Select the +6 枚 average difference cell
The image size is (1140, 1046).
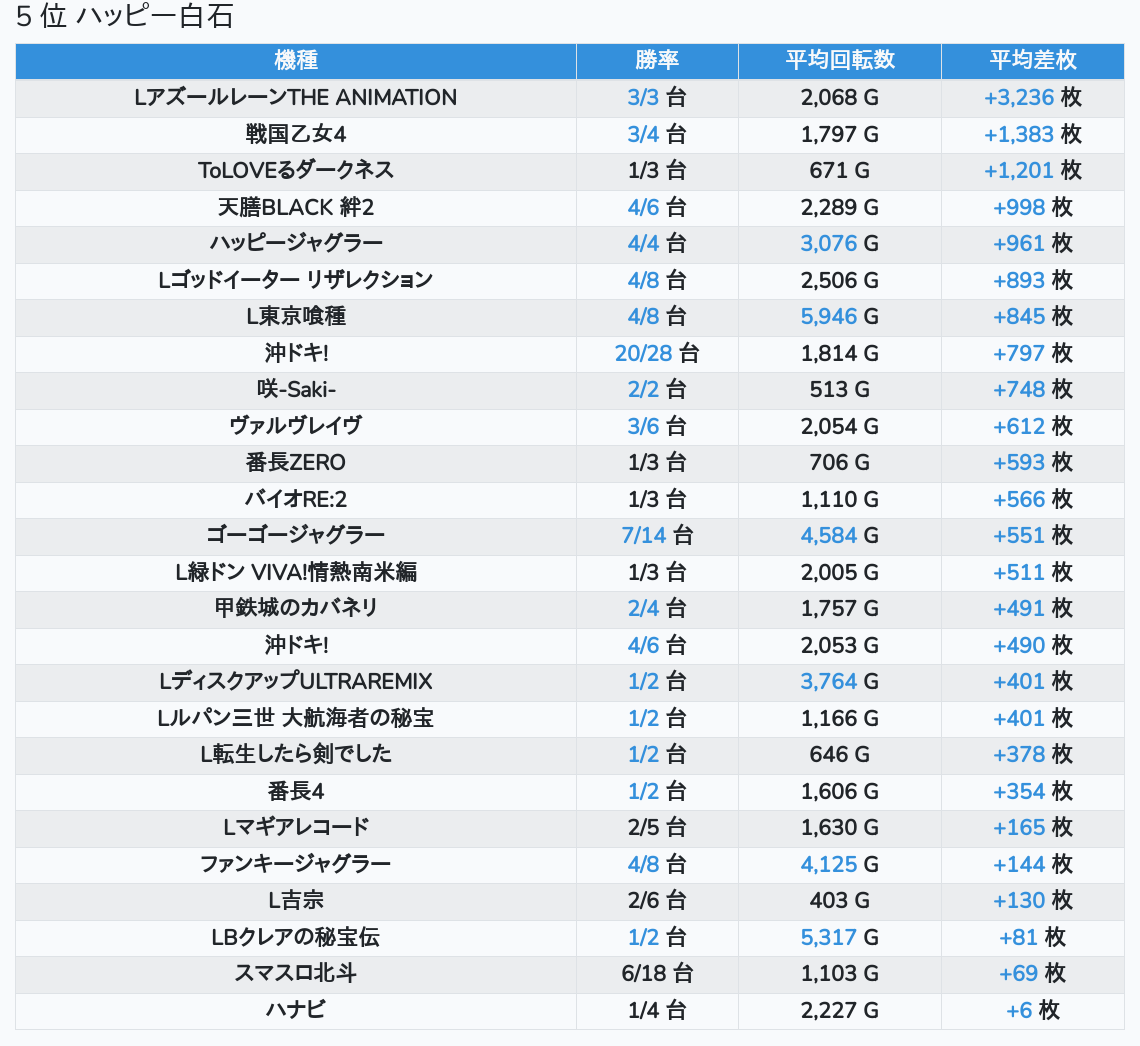[x=1032, y=1011]
